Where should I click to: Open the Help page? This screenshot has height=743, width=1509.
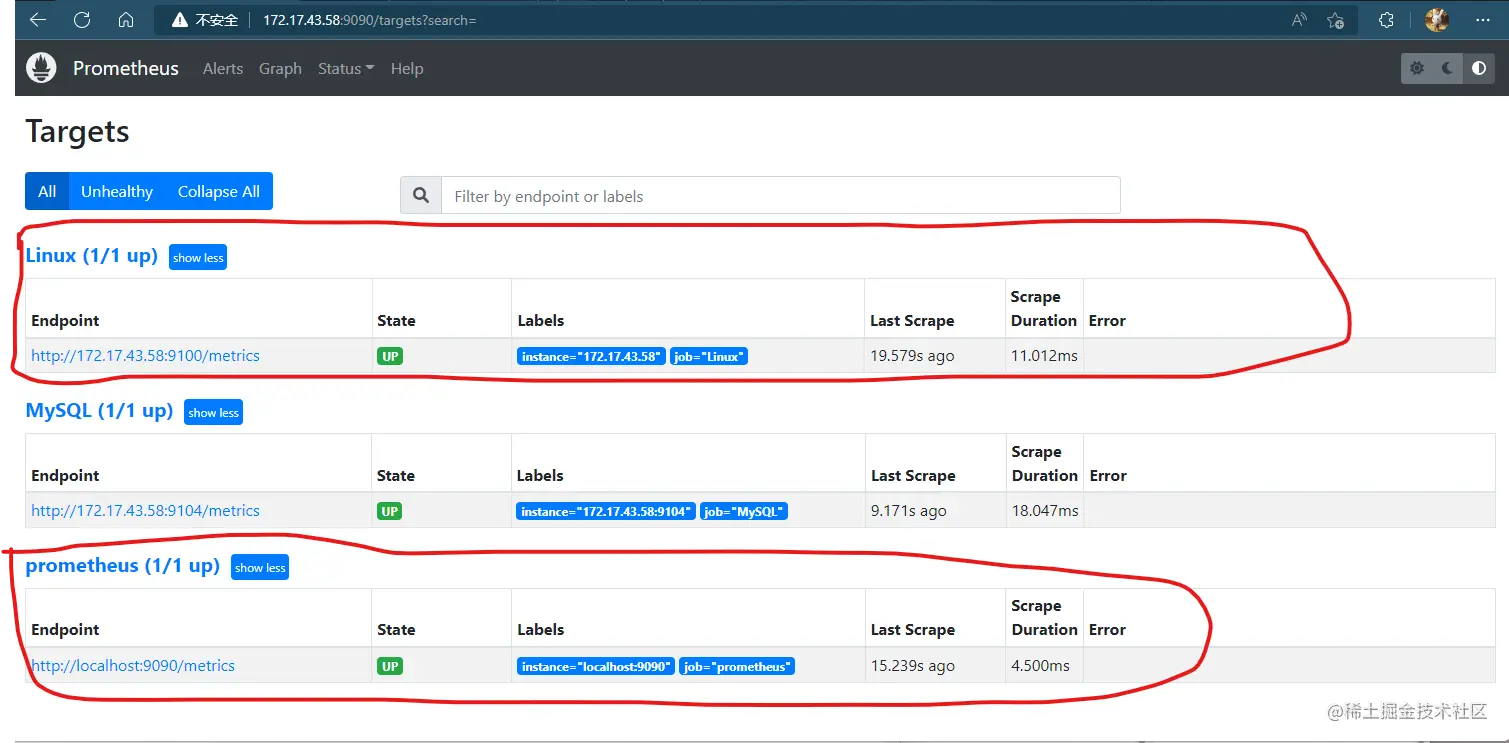pos(407,68)
